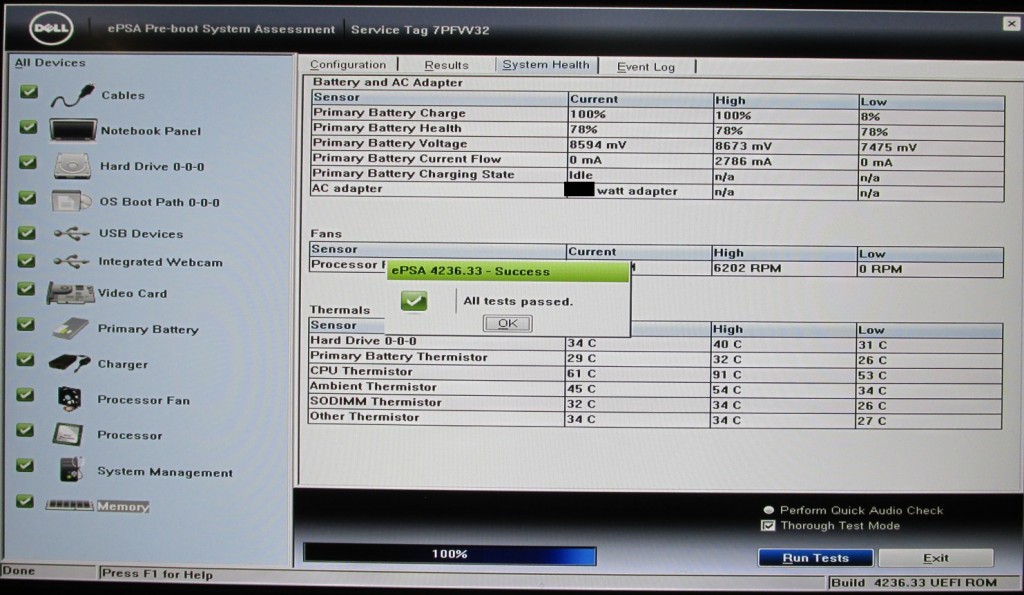Click the 91 C CPU high value
Viewport: 1024px width, 595px height.
727,375
